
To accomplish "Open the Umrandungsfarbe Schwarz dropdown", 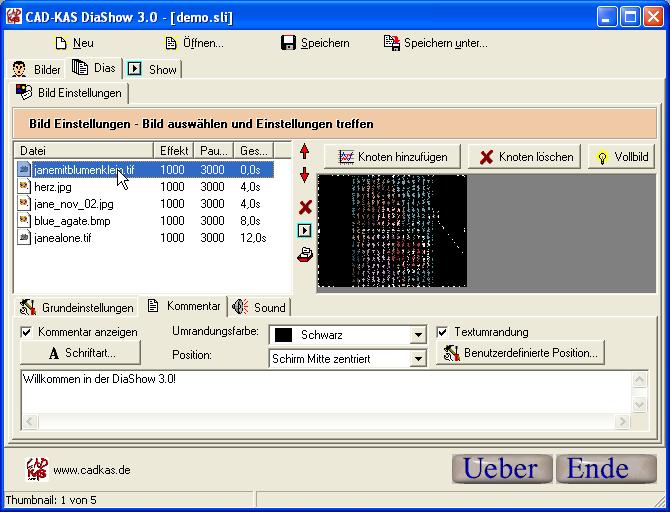I will point(418,335).
